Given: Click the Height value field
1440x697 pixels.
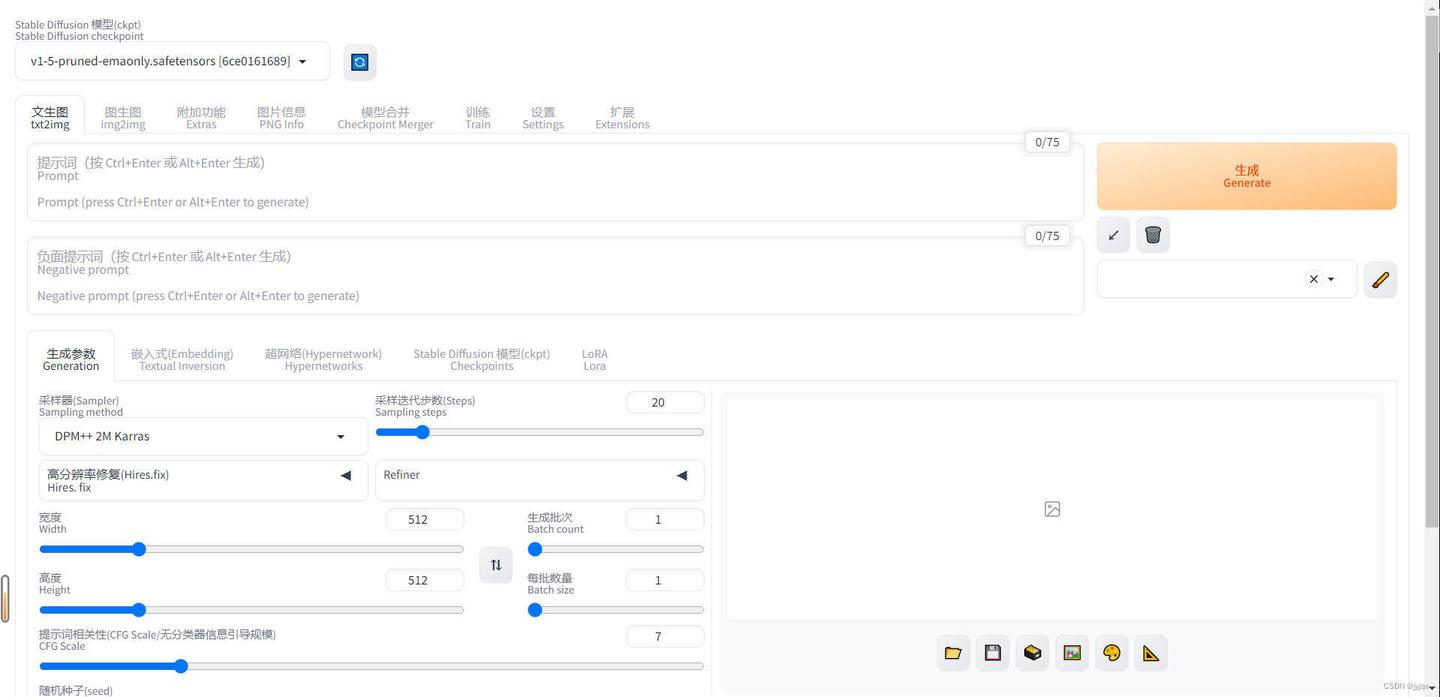Looking at the screenshot, I should pyautogui.click(x=425, y=580).
